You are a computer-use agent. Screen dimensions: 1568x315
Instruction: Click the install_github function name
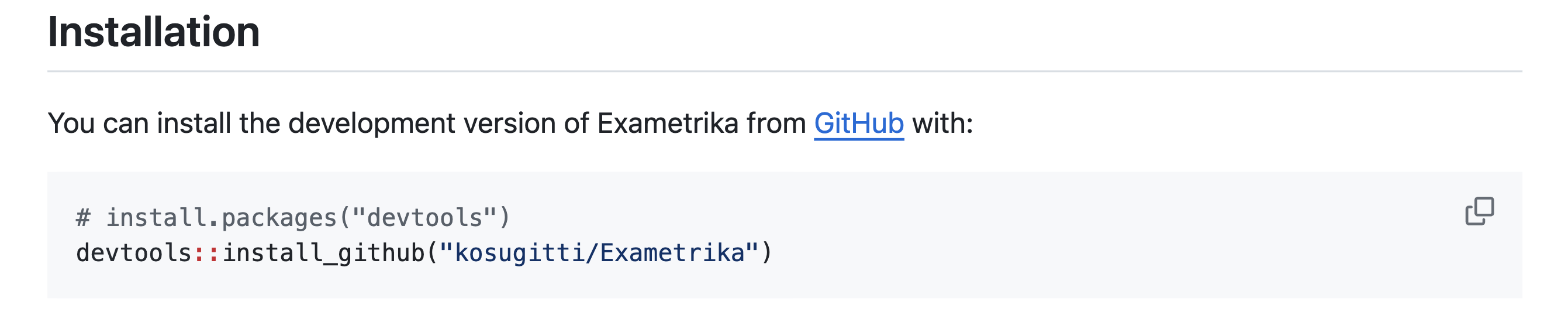(323, 253)
